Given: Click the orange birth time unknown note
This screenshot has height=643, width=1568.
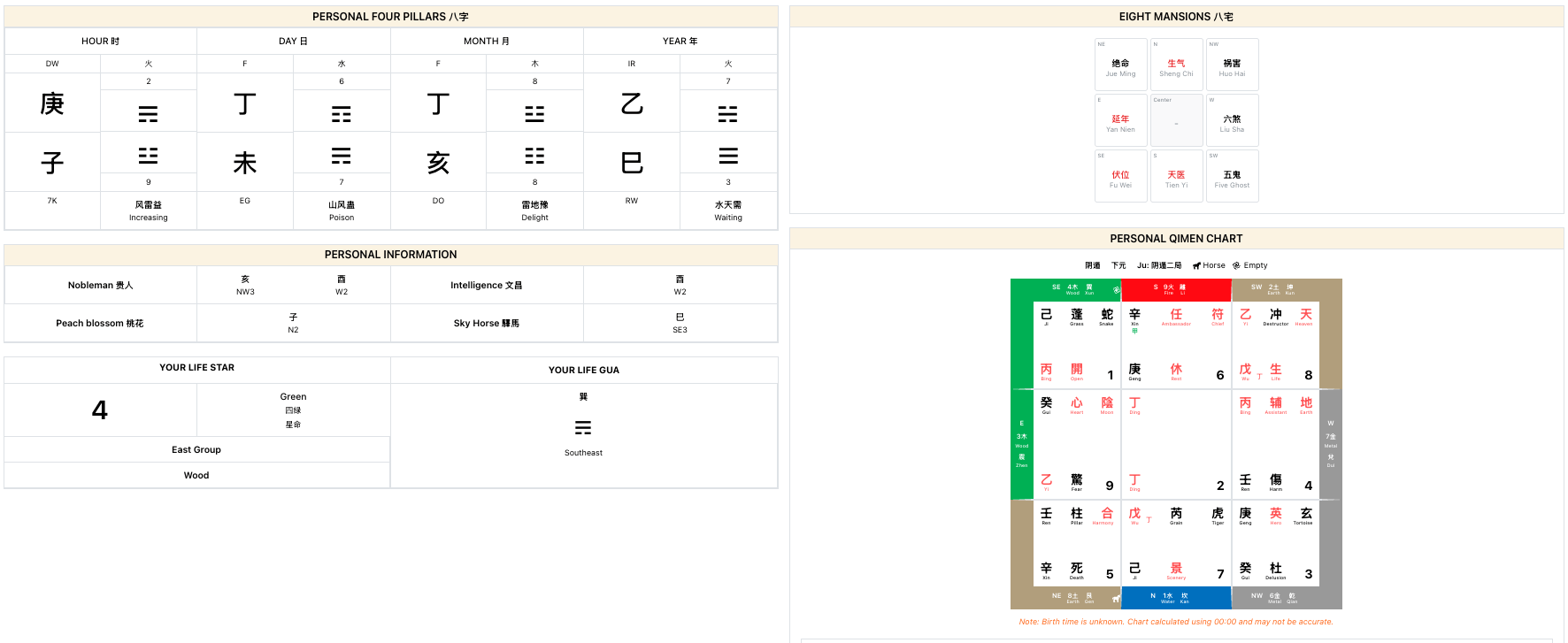Looking at the screenshot, I should tap(1176, 622).
